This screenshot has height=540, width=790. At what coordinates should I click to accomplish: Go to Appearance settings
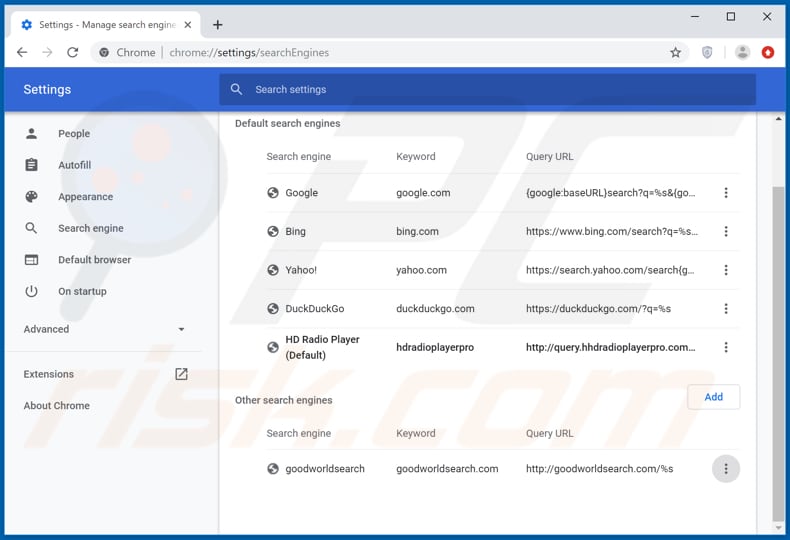pyautogui.click(x=86, y=196)
